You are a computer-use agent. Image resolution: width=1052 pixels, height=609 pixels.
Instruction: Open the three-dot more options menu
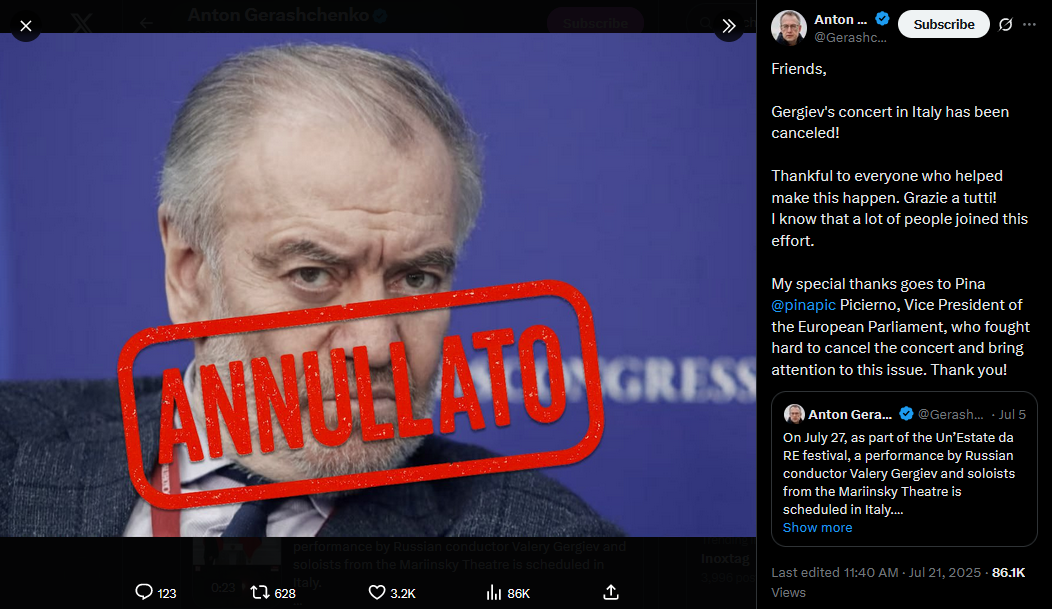click(1029, 24)
